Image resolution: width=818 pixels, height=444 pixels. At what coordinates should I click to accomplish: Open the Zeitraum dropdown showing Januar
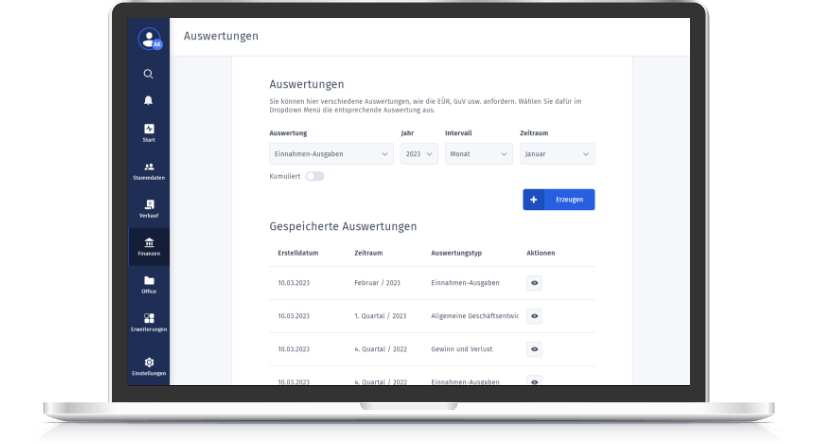click(x=557, y=154)
